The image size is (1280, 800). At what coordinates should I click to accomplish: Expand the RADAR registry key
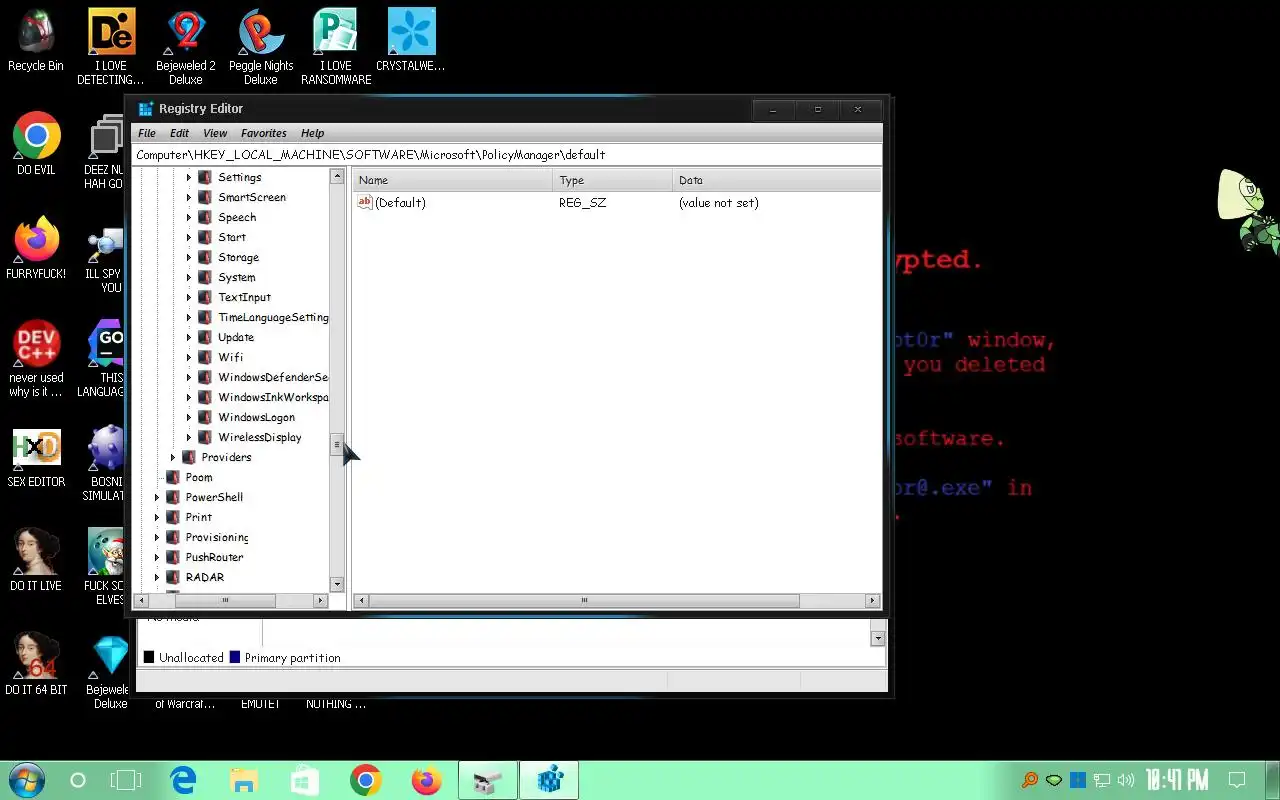coord(156,577)
